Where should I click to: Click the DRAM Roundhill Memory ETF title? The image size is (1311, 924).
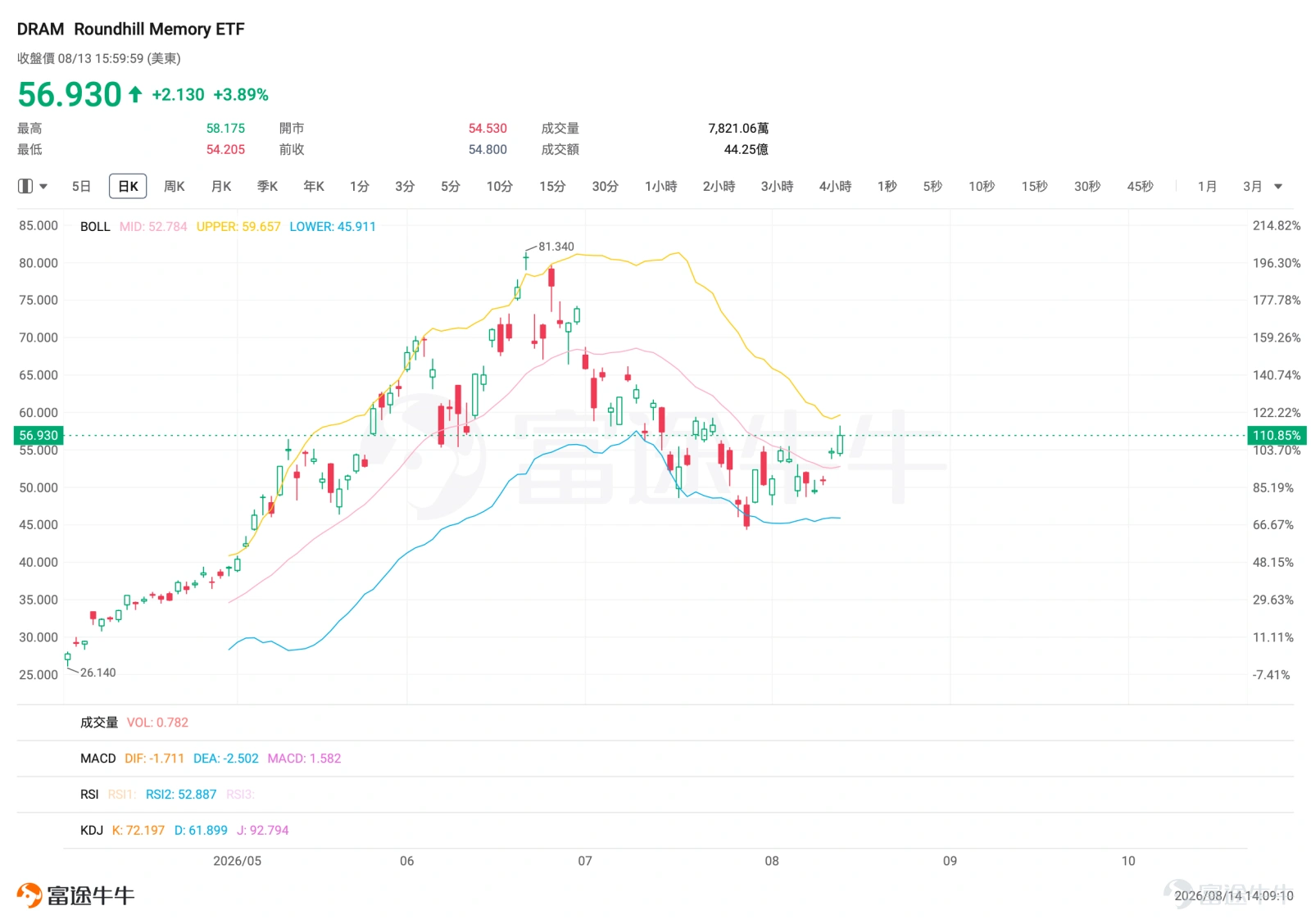pos(131,29)
